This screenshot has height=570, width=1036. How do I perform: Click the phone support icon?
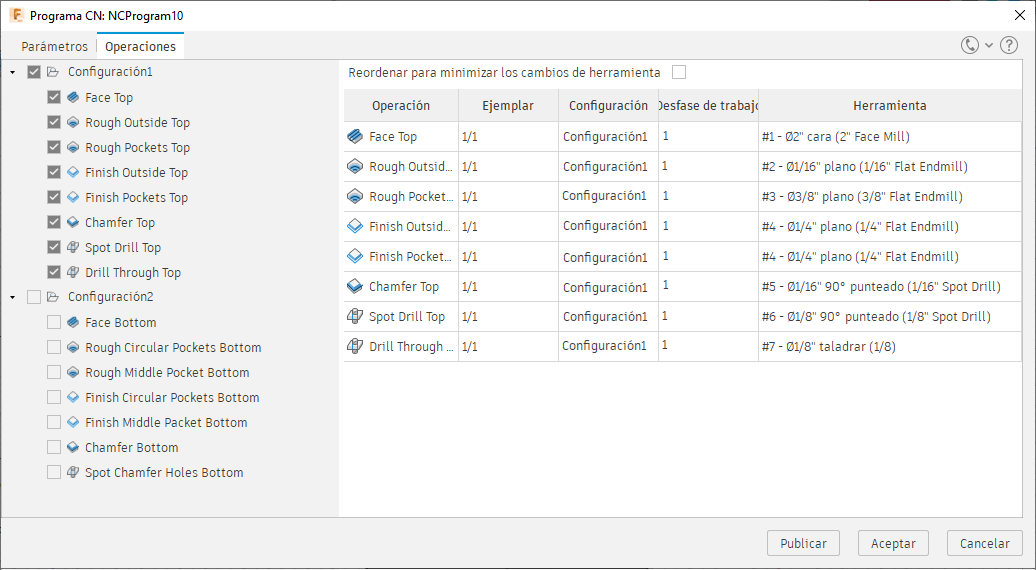970,45
